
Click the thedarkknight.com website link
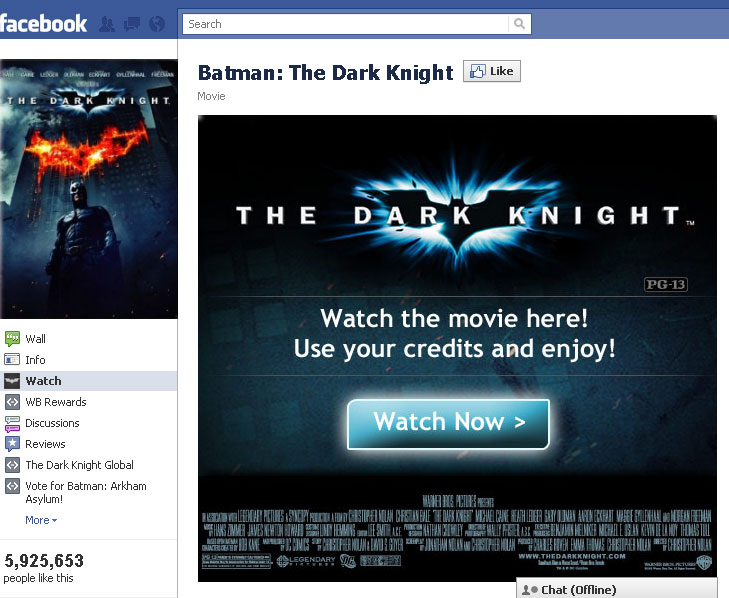571,556
